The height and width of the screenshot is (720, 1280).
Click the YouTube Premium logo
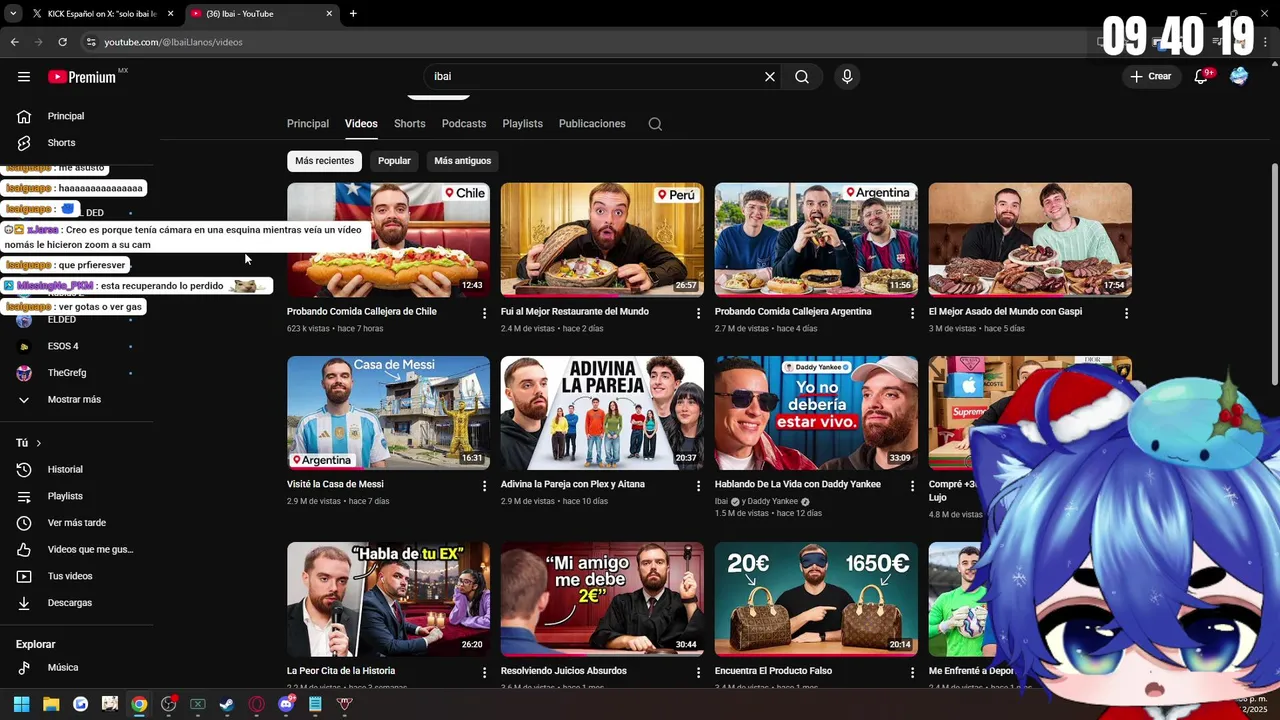coord(82,77)
